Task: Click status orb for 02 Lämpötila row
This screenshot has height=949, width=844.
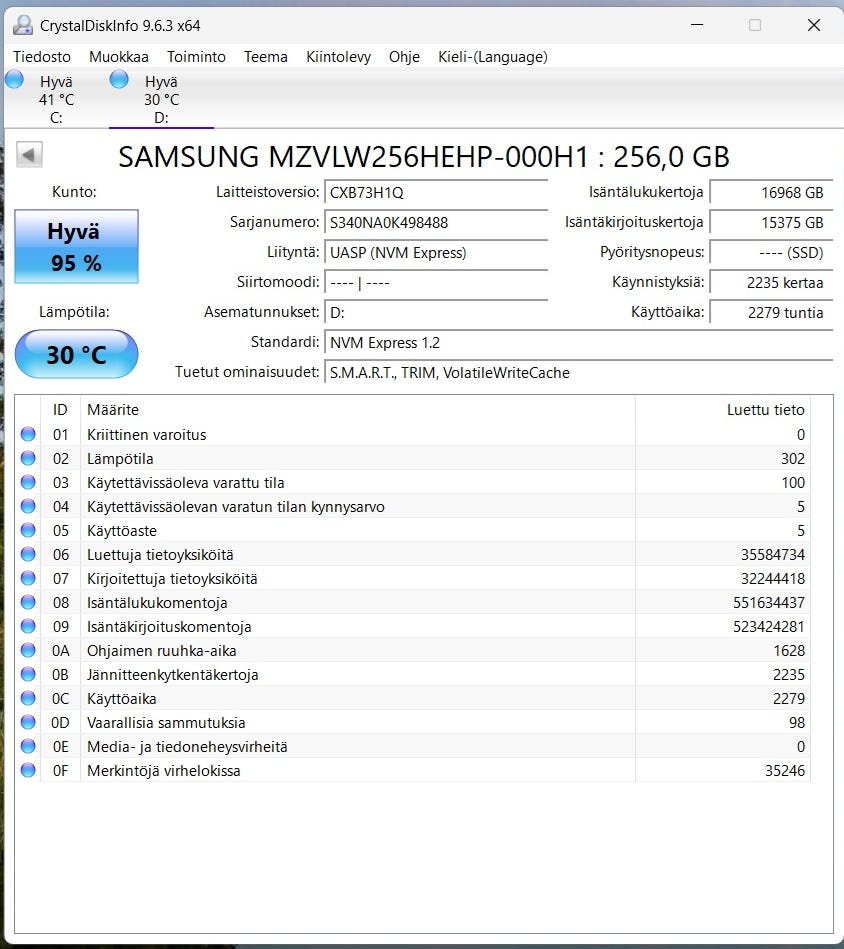Action: [x=28, y=458]
